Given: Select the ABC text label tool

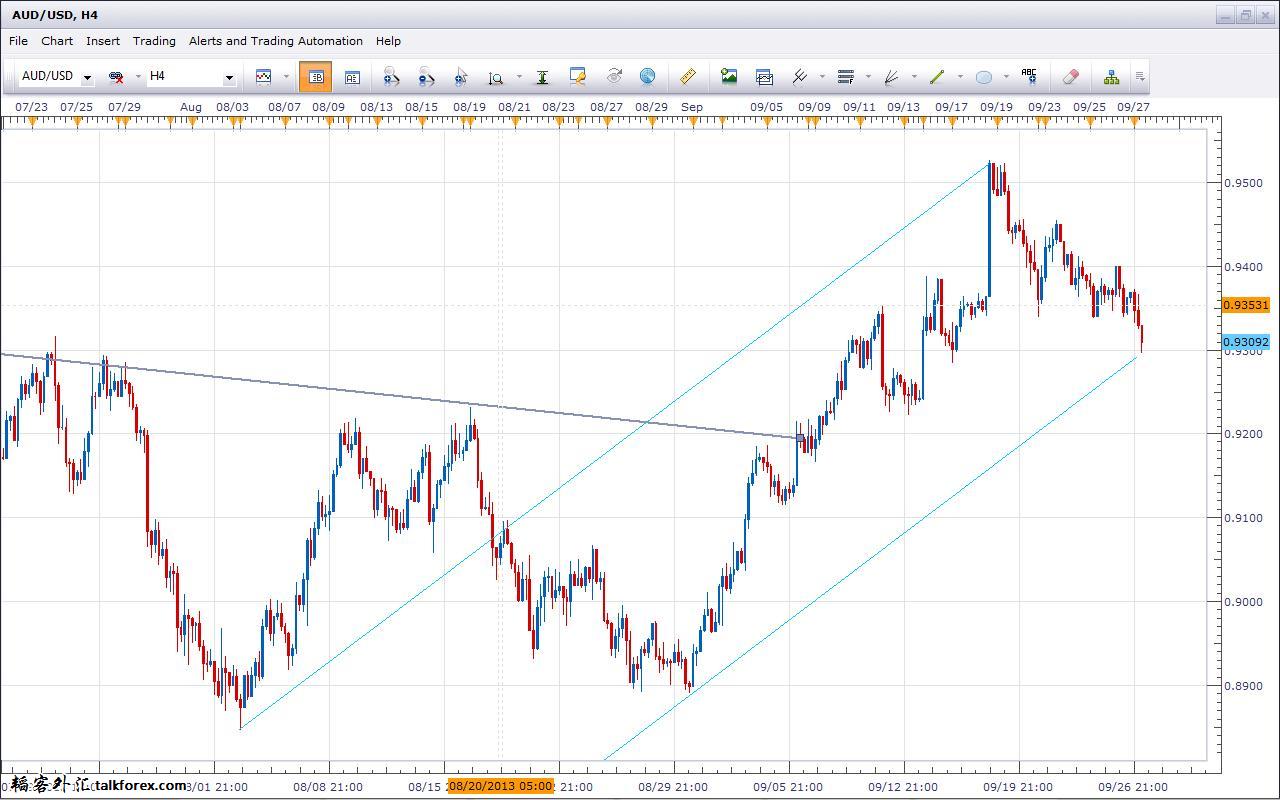Looking at the screenshot, I should pyautogui.click(x=1029, y=75).
